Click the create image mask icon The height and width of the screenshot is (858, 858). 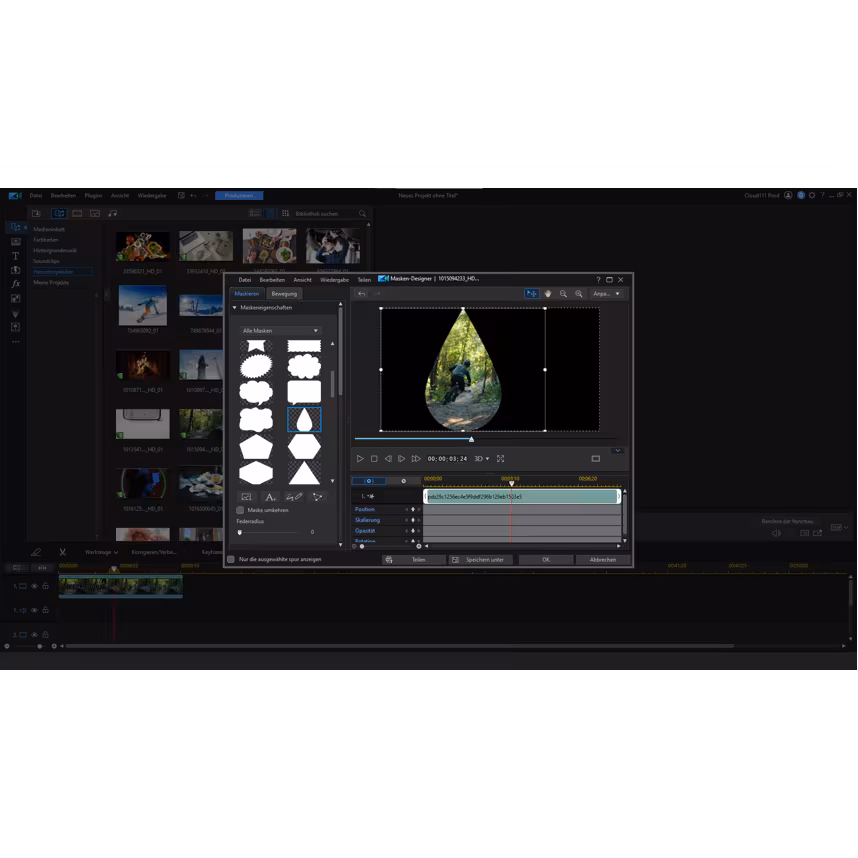click(x=246, y=497)
